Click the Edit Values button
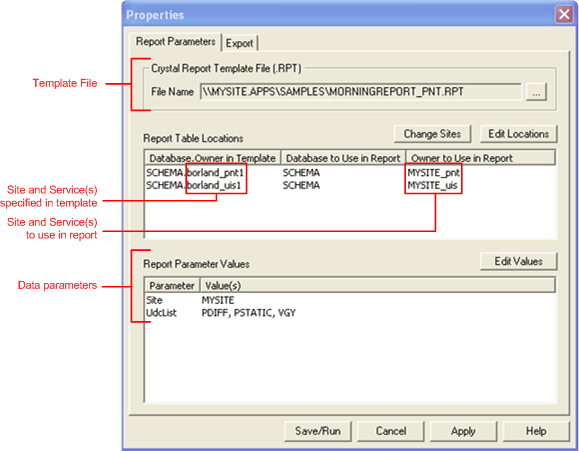 click(x=518, y=262)
